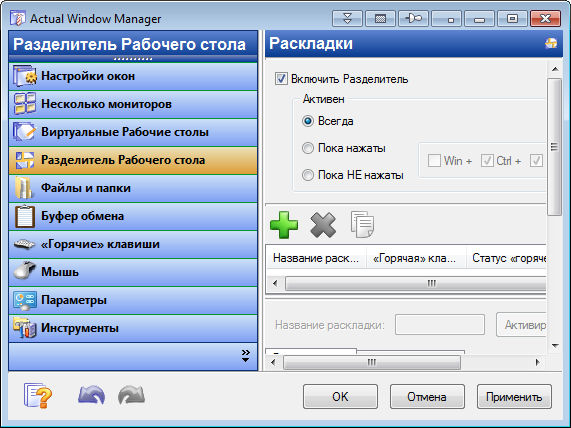Toggle the Ctrl + checkbox

pos(487,161)
